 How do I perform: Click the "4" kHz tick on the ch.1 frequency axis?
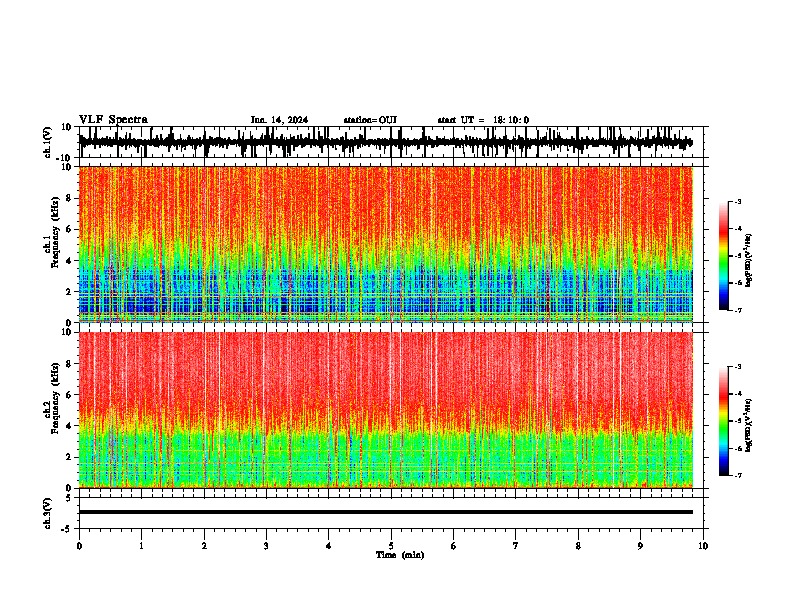click(x=70, y=261)
